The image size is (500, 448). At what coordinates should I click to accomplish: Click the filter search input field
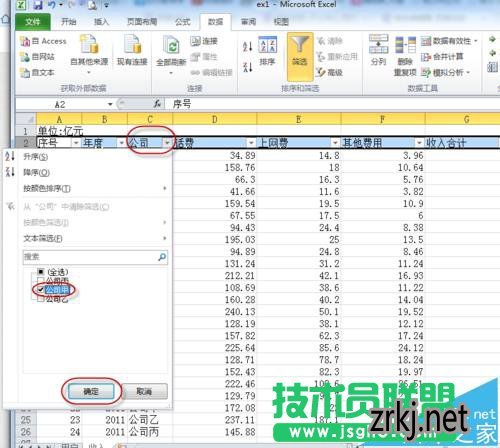(95, 257)
